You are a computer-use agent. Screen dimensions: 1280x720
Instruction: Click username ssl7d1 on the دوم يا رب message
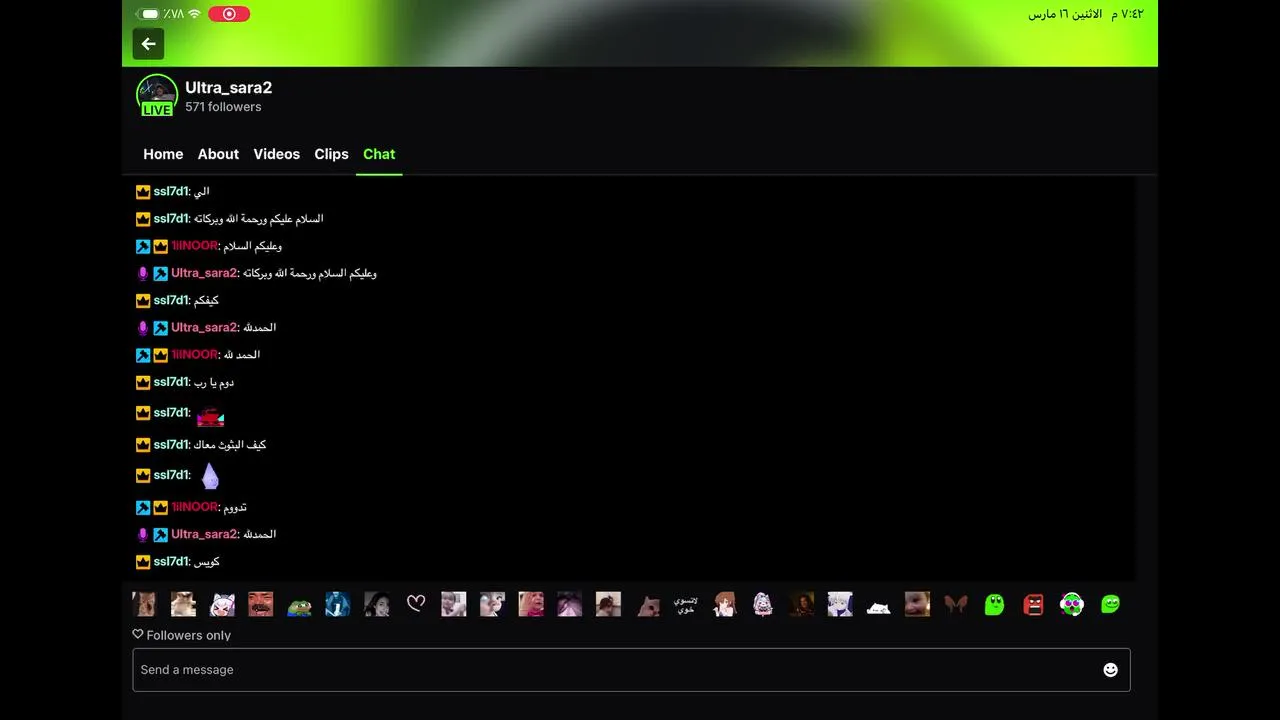pyautogui.click(x=171, y=382)
